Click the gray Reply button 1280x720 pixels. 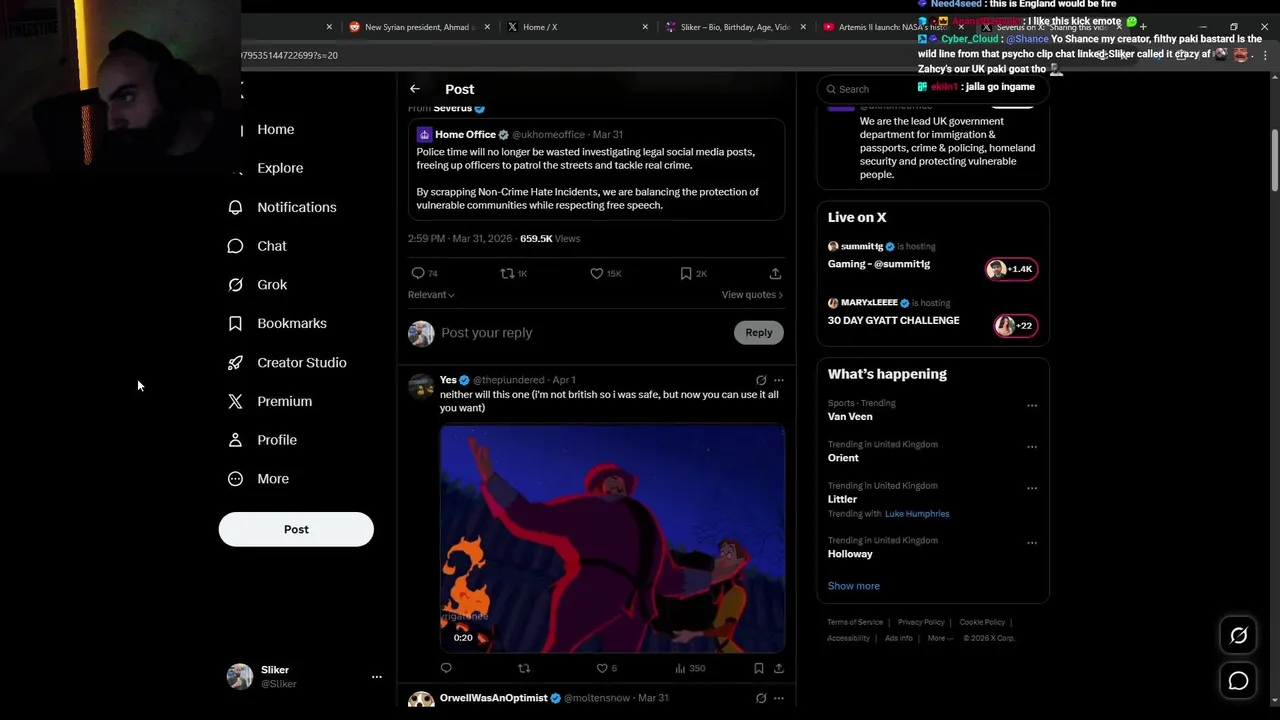coord(759,333)
